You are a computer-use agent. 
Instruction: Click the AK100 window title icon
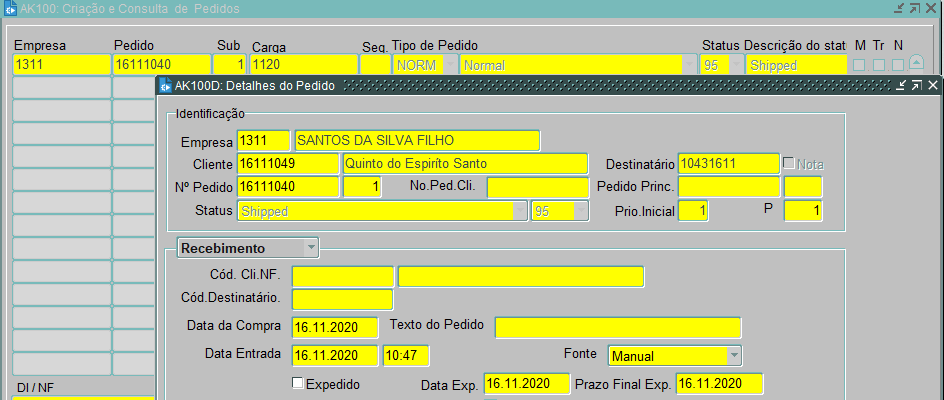[x=10, y=8]
